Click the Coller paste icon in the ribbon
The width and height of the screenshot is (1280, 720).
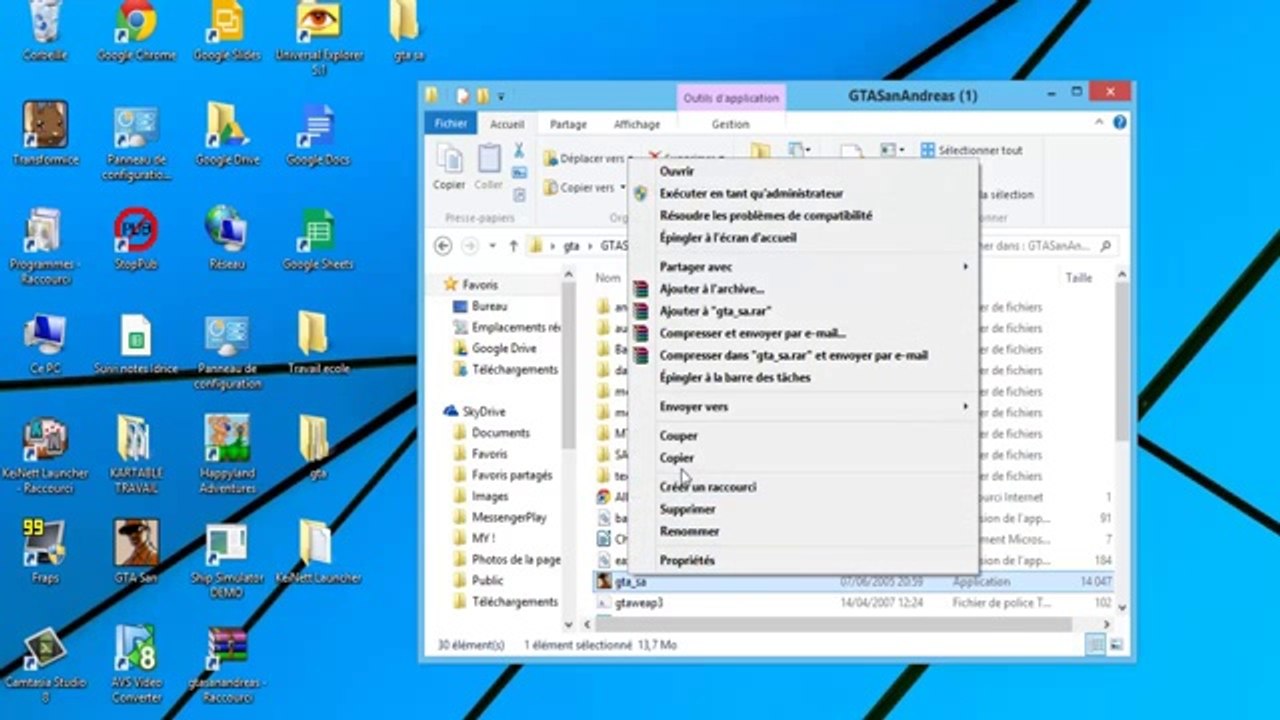pos(489,166)
